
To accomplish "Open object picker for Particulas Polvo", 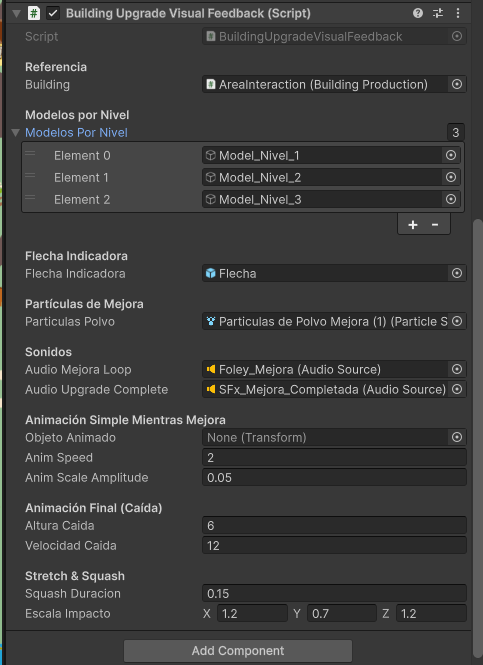I will coord(457,321).
